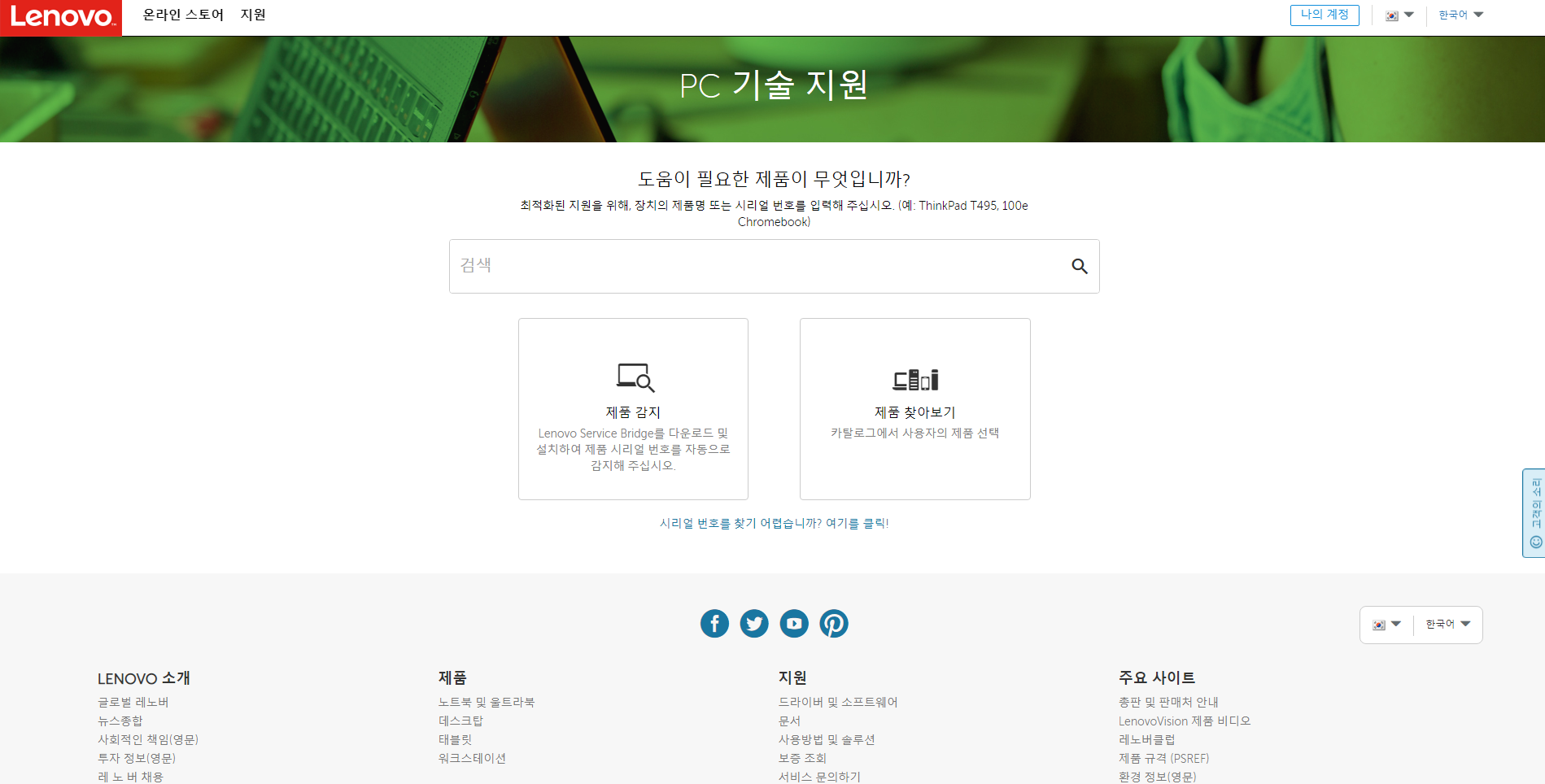This screenshot has width=1545, height=784.
Task: Open footer 한국어 language dropdown
Action: (x=1448, y=624)
